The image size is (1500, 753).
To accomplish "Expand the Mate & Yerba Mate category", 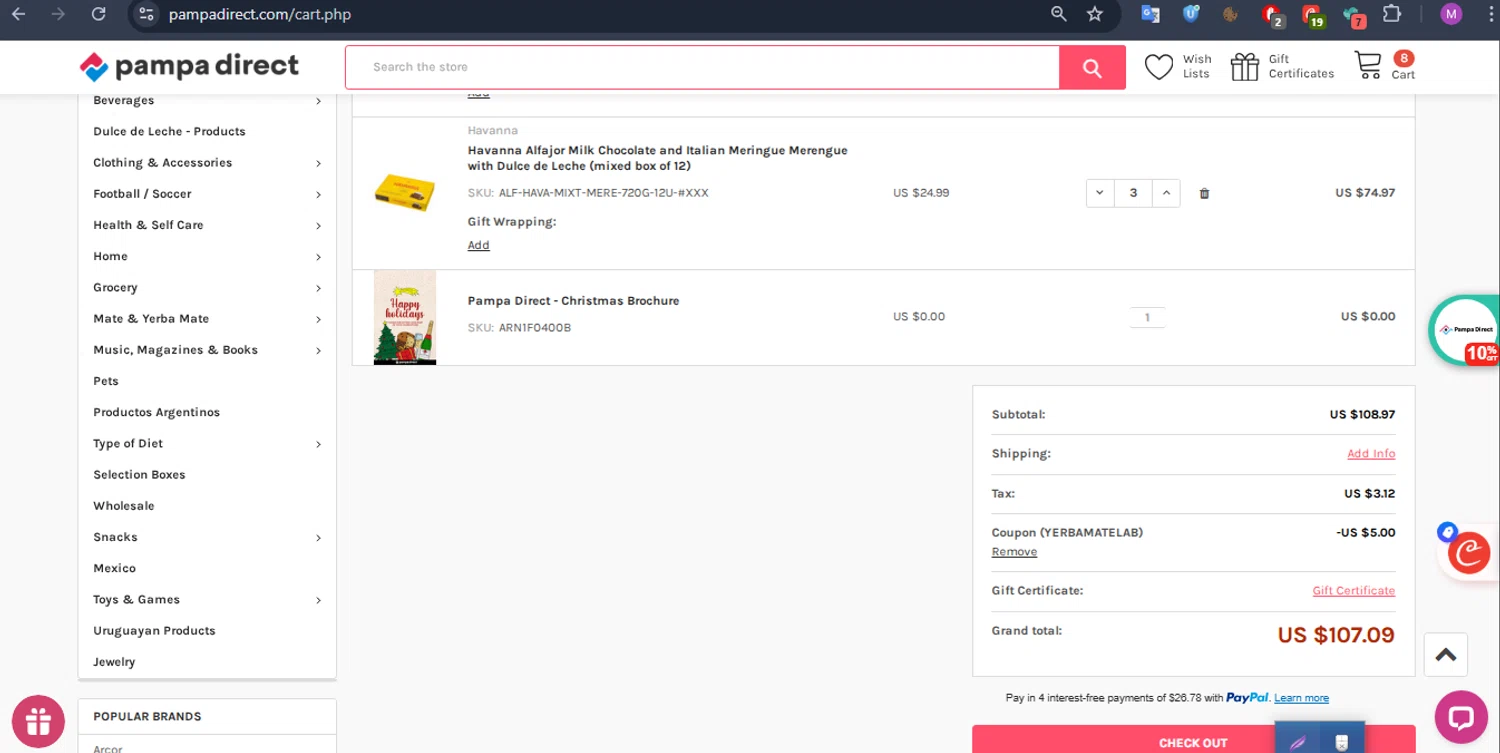I will 318,319.
